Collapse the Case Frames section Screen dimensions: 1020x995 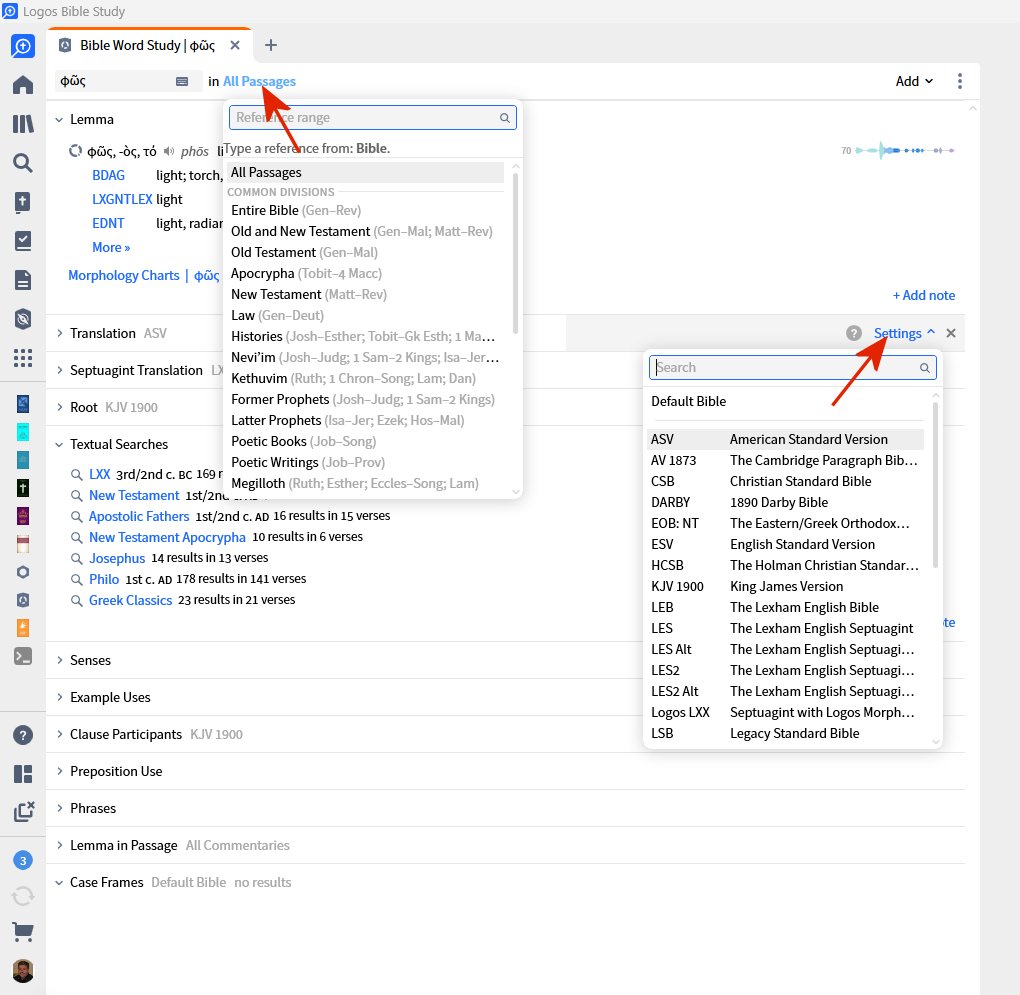pyautogui.click(x=59, y=882)
